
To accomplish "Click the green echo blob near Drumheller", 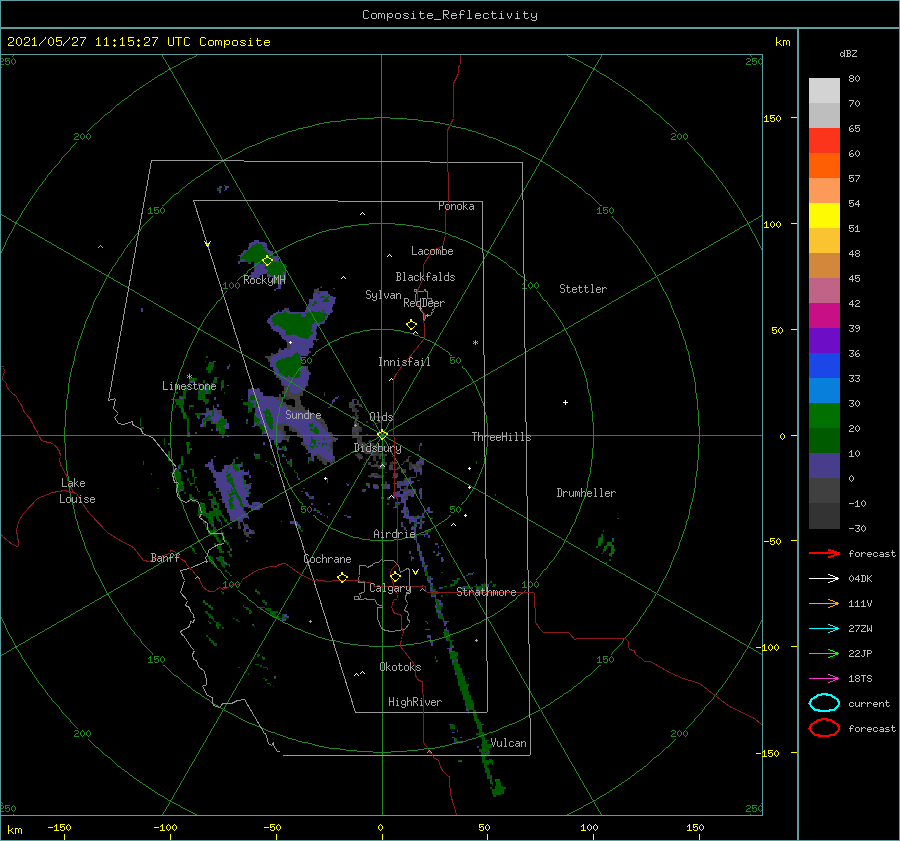I will tap(606, 545).
